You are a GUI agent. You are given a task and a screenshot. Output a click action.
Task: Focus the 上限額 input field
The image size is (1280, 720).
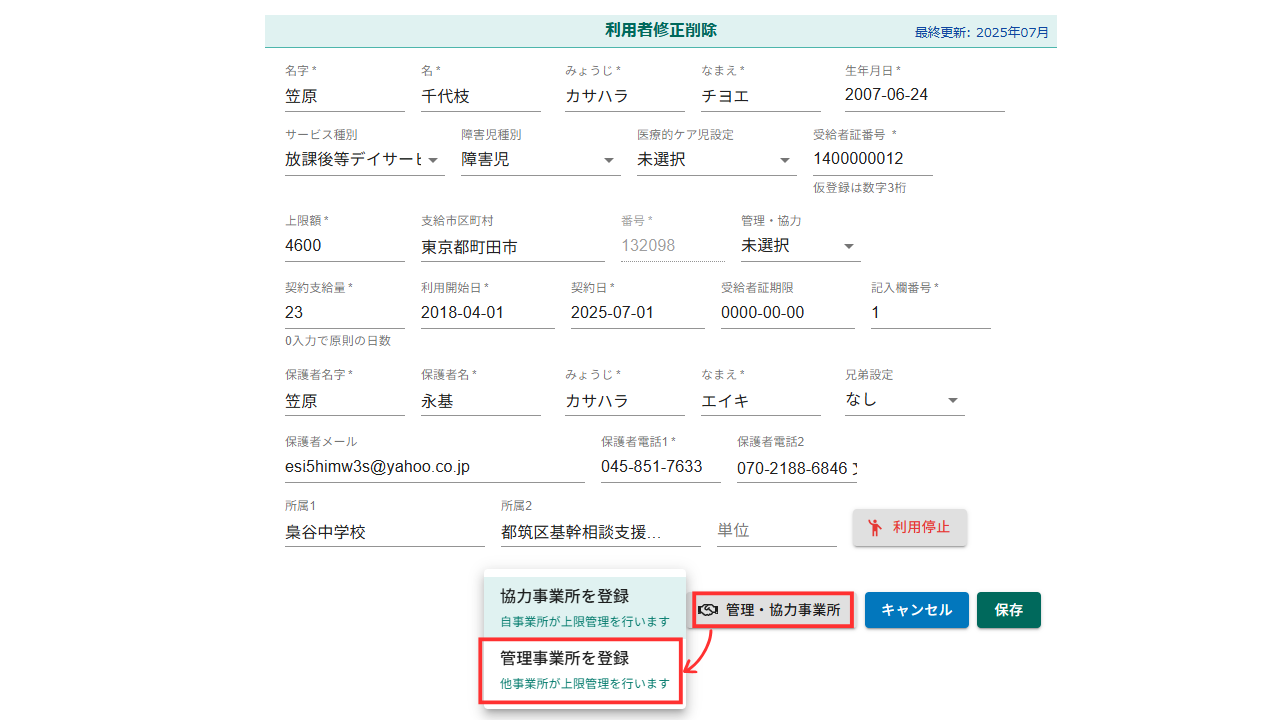(x=344, y=245)
